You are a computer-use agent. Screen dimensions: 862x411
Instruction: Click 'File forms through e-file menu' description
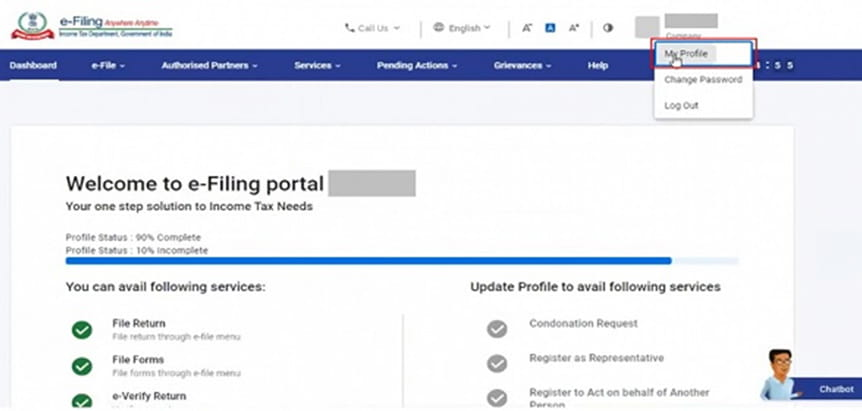click(176, 373)
